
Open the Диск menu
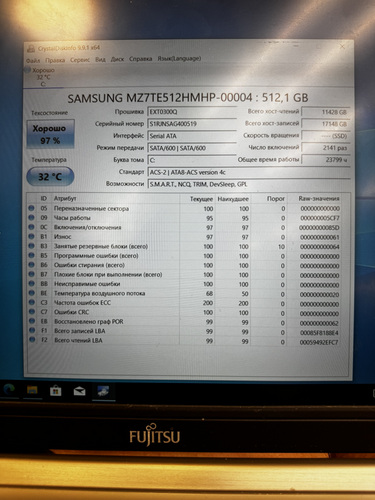click(117, 59)
